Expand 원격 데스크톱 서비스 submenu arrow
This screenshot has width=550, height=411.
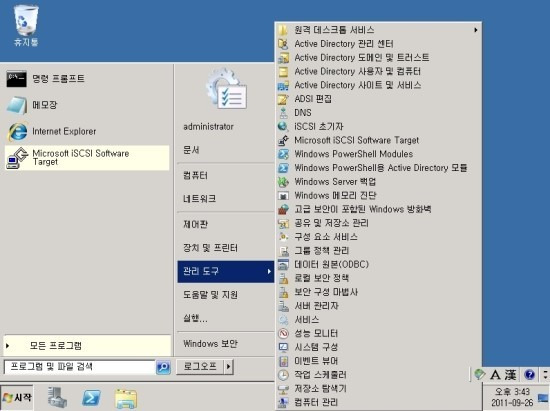tap(476, 30)
